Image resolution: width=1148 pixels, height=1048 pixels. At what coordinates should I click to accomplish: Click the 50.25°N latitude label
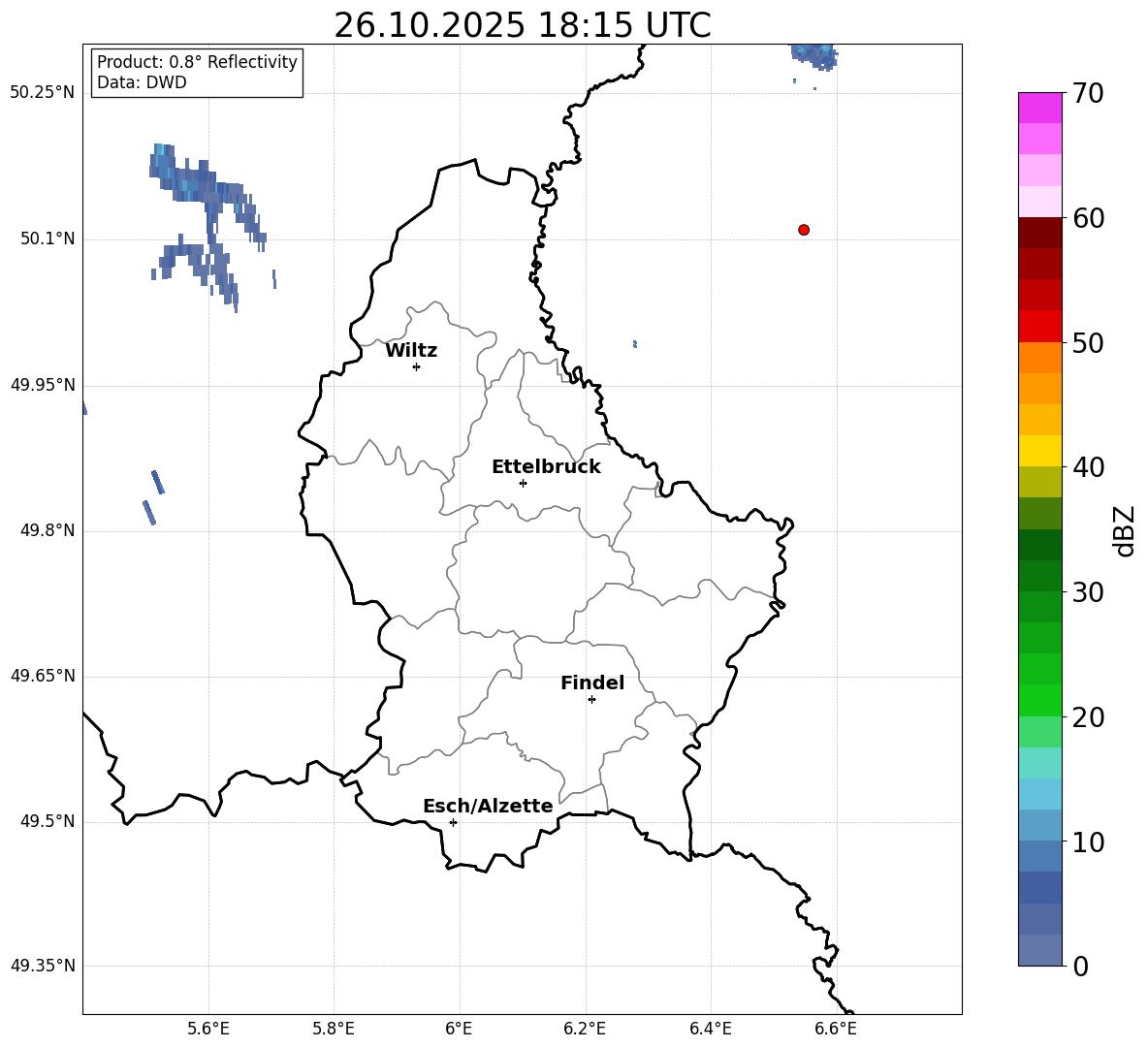[43, 93]
